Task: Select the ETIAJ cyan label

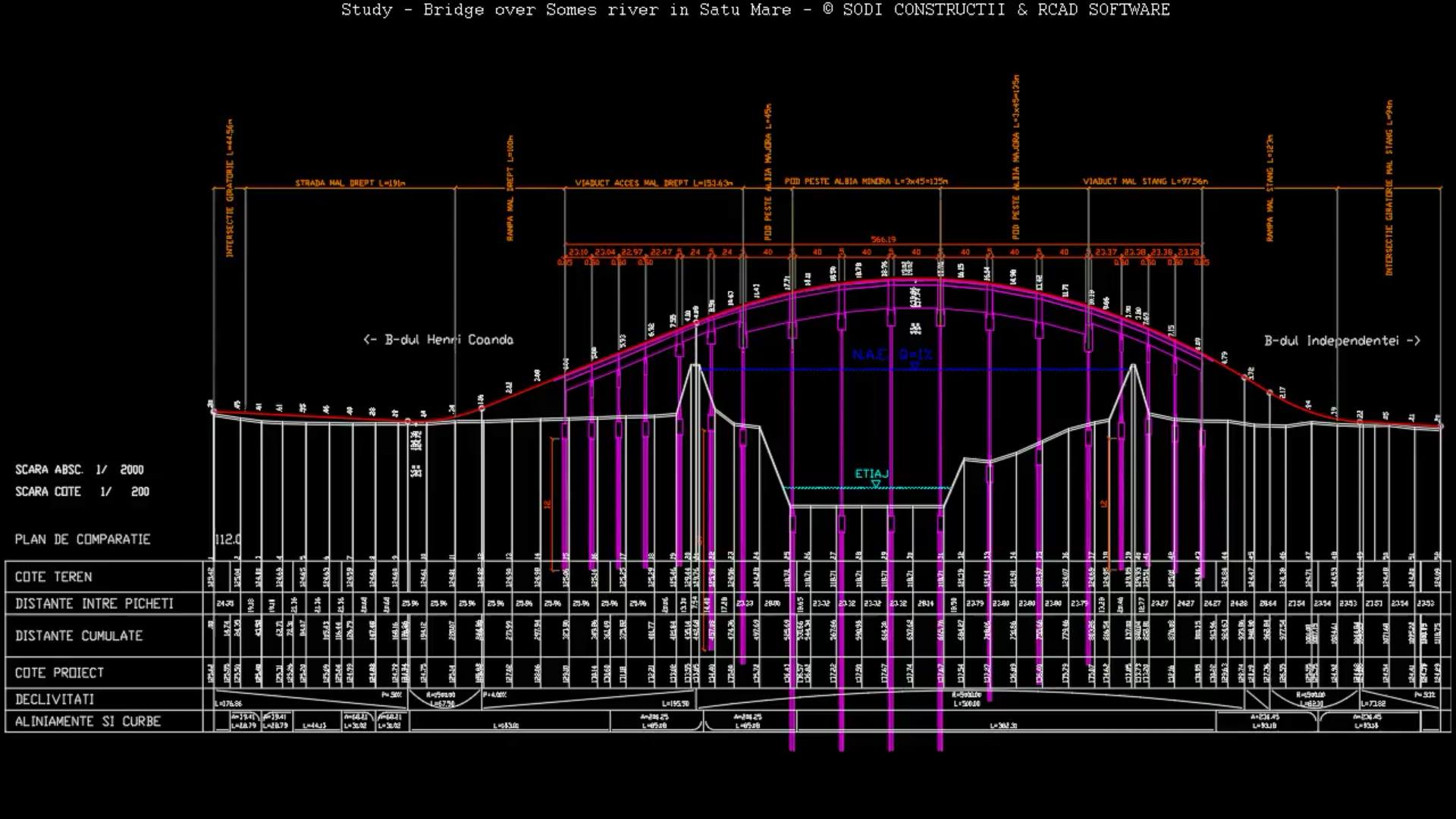Action: pyautogui.click(x=871, y=474)
